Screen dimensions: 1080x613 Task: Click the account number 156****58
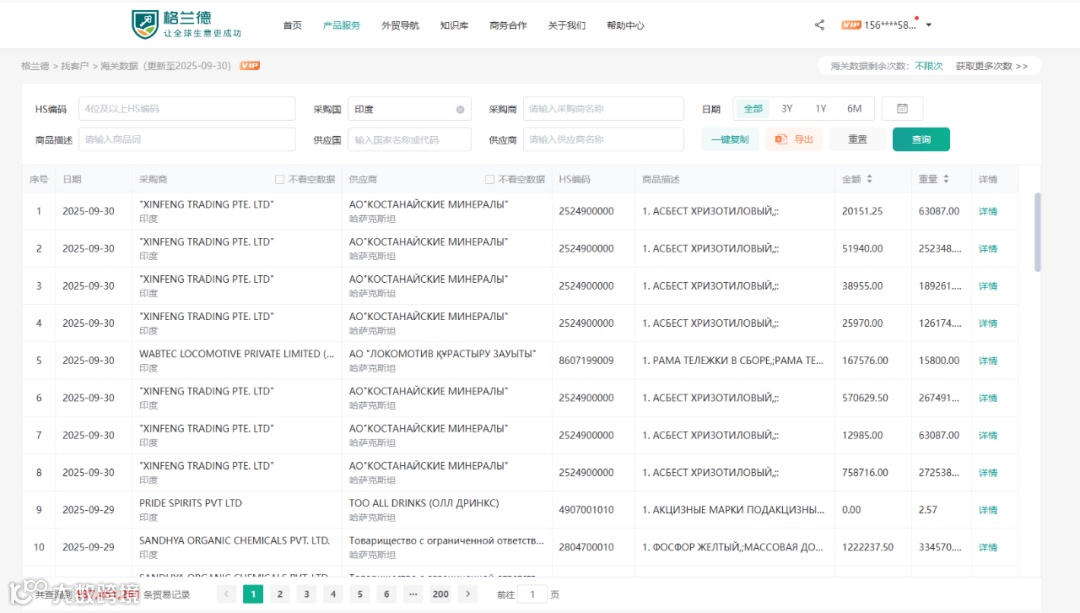891,25
